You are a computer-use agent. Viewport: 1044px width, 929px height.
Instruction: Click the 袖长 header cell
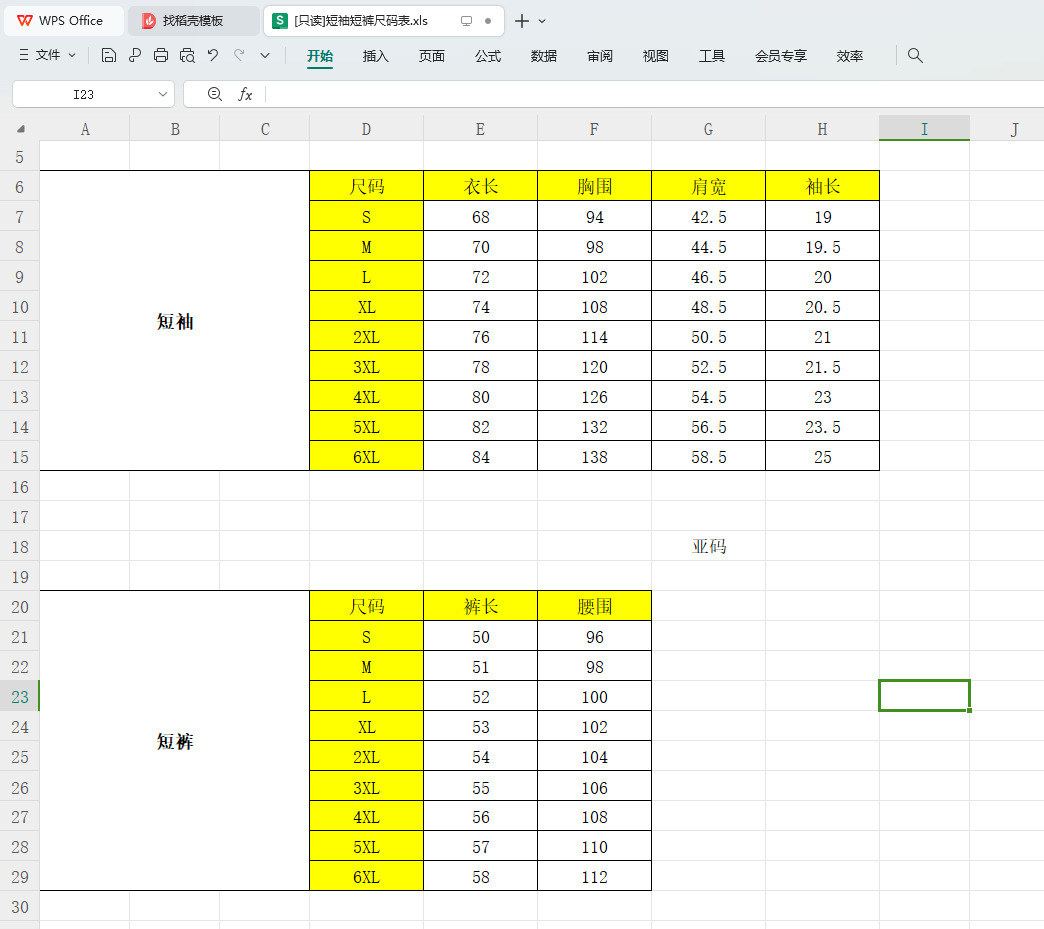[x=822, y=186]
